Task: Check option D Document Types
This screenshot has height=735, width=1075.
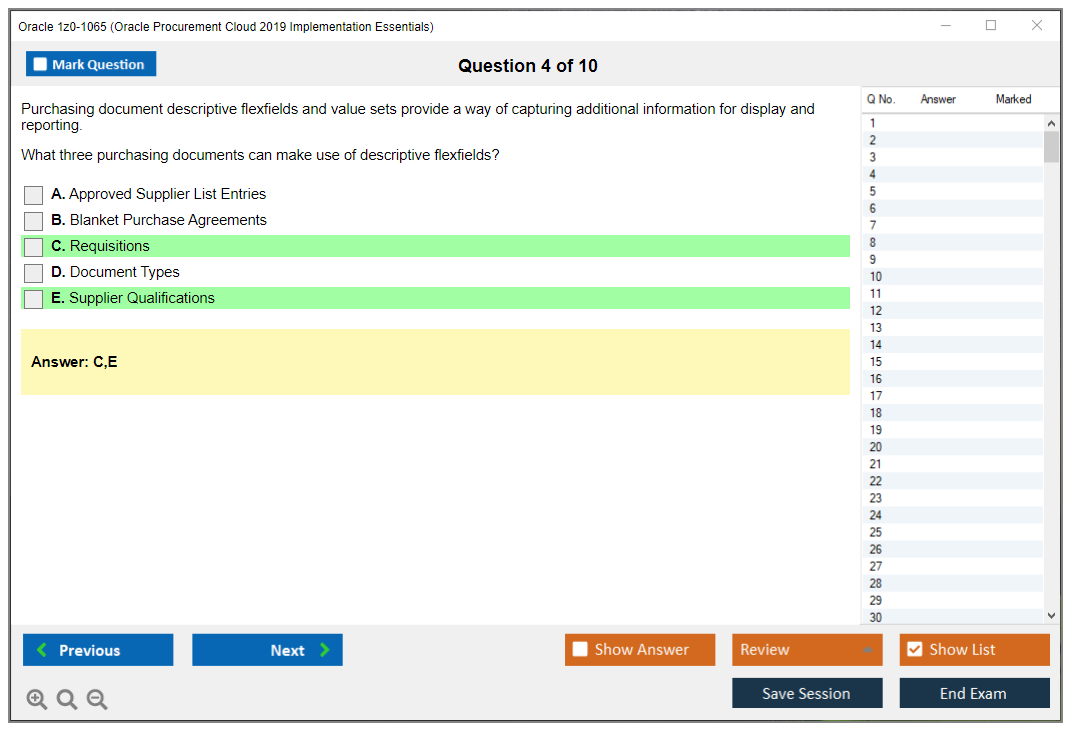Action: [x=34, y=273]
